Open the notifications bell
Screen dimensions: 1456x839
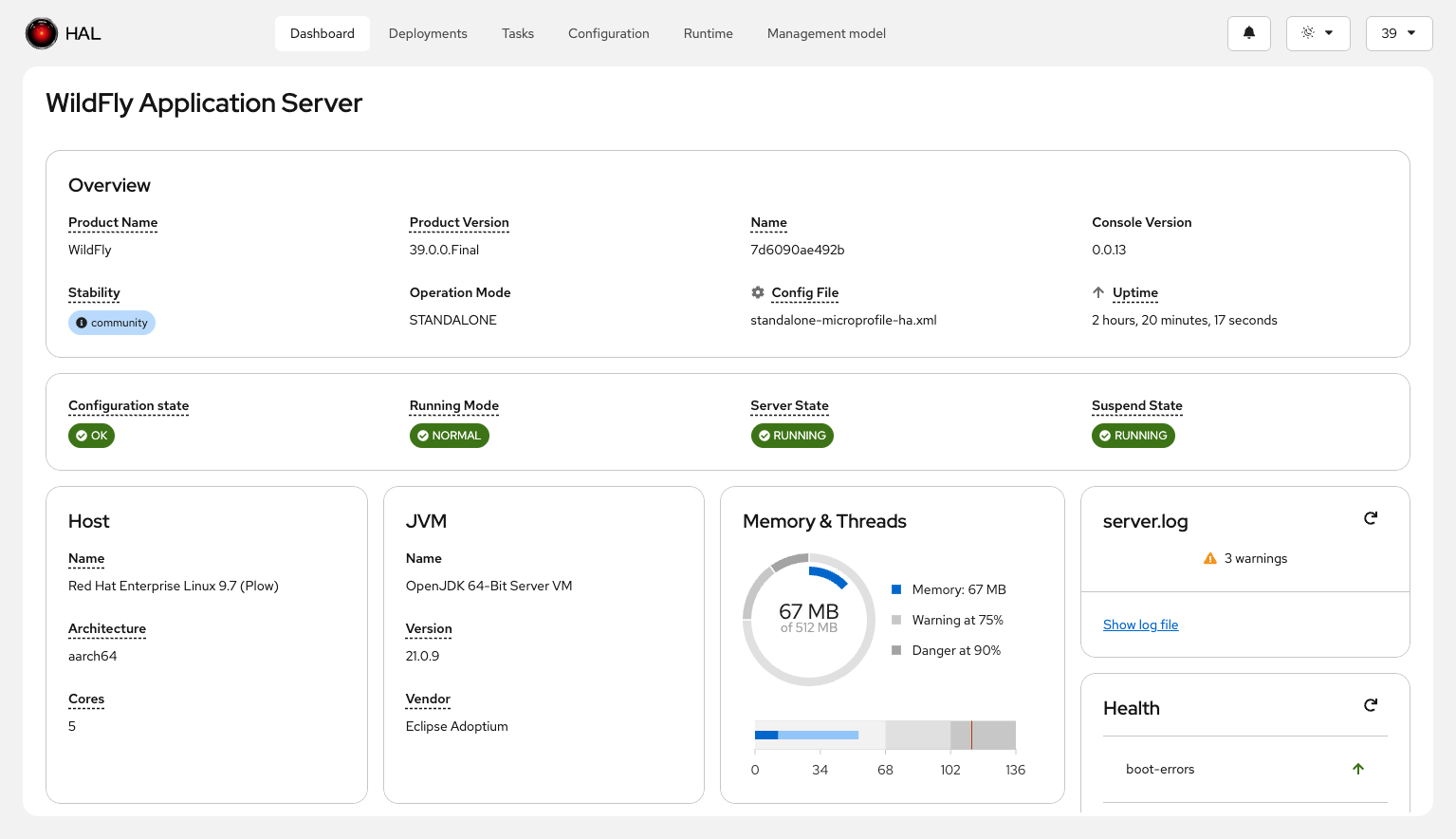1249,33
